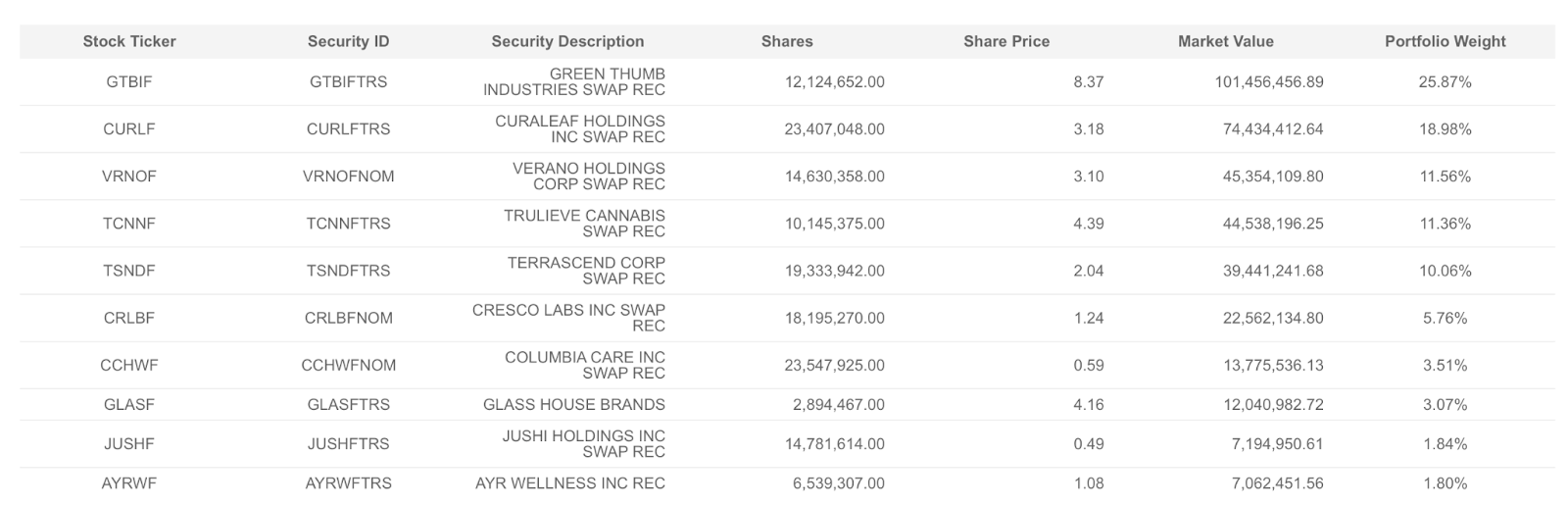This screenshot has width=1568, height=505.
Task: Click the Stock Ticker column header
Action: 129,41
